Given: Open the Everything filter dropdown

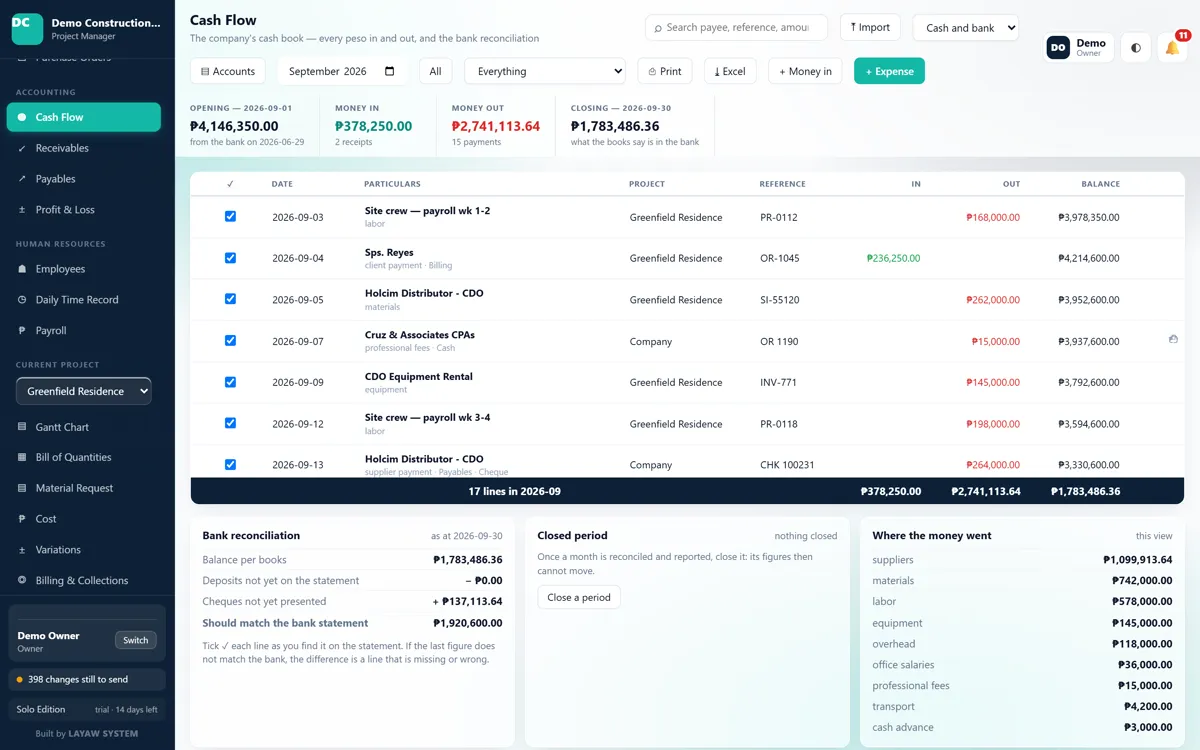Looking at the screenshot, I should coord(545,71).
